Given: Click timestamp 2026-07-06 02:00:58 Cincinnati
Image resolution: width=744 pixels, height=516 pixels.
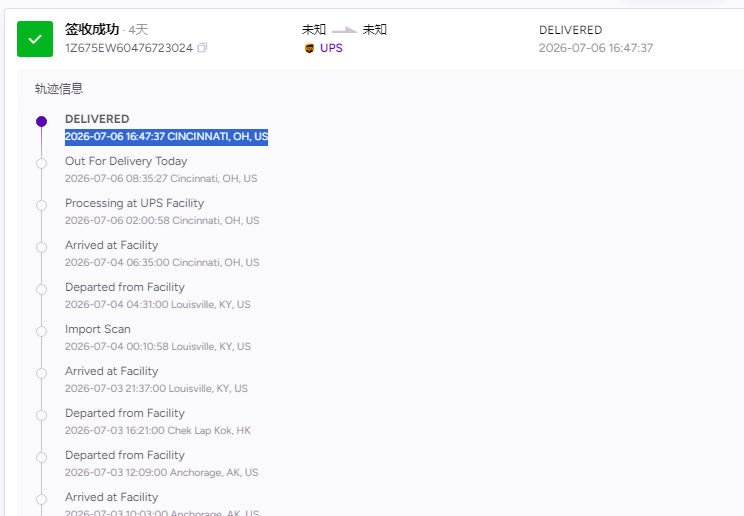Looking at the screenshot, I should pos(162,220).
